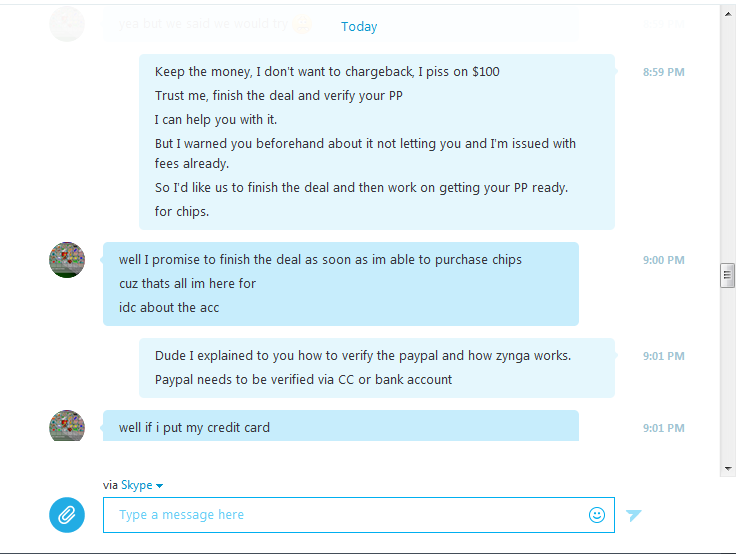736x554 pixels.
Task: Click the send message arrow icon
Action: pos(633,515)
